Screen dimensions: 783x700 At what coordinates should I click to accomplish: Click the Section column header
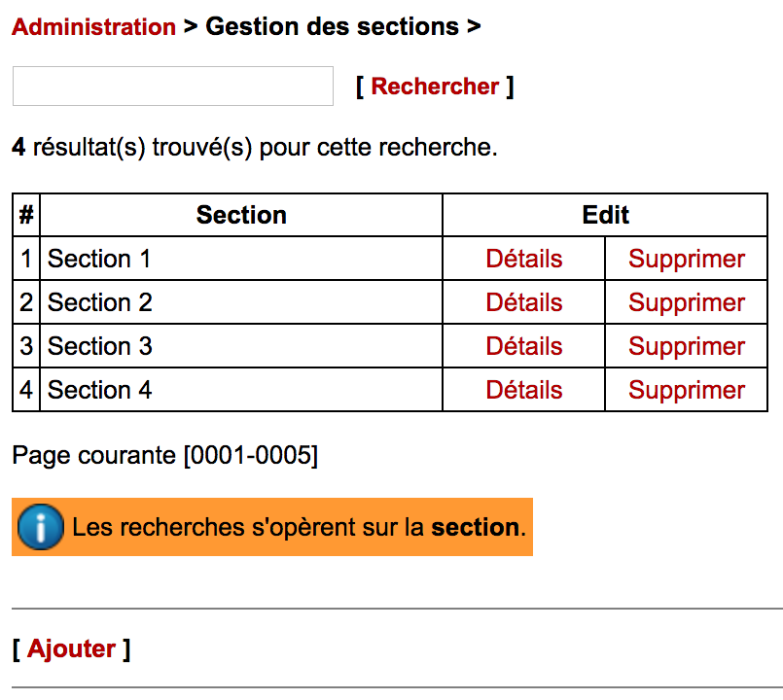click(241, 215)
